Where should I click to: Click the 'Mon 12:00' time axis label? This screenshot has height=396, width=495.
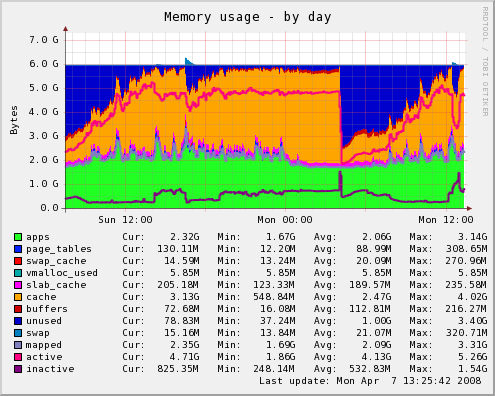point(446,220)
